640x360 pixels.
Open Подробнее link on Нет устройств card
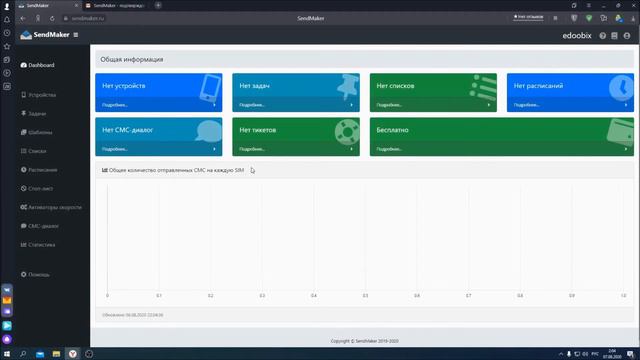[115, 105]
